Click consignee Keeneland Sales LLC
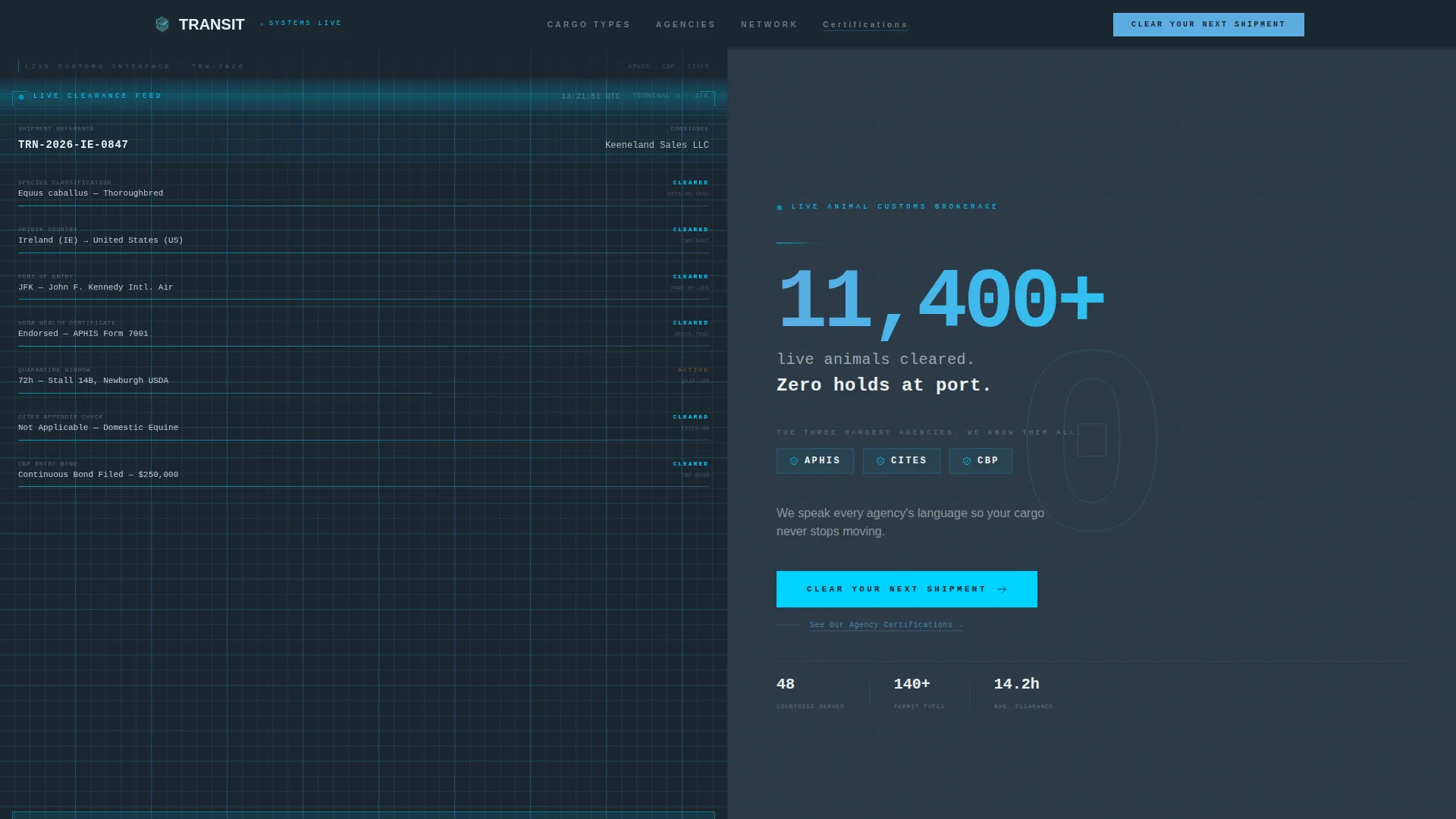 657,145
